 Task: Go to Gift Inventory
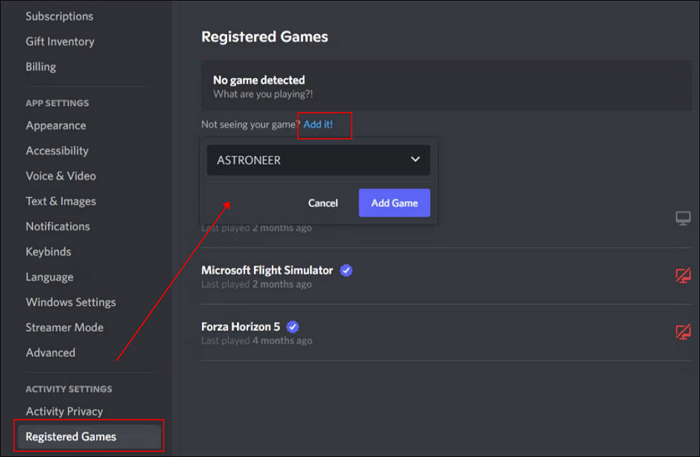pos(60,42)
